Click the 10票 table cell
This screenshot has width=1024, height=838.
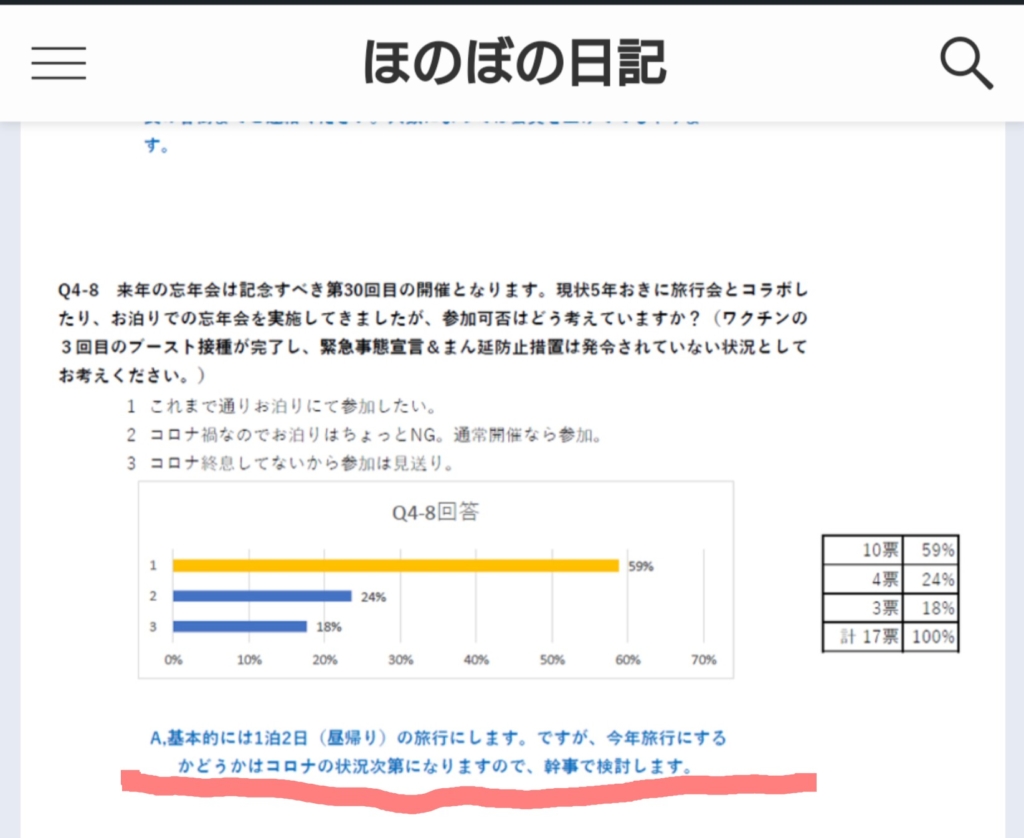tap(863, 550)
